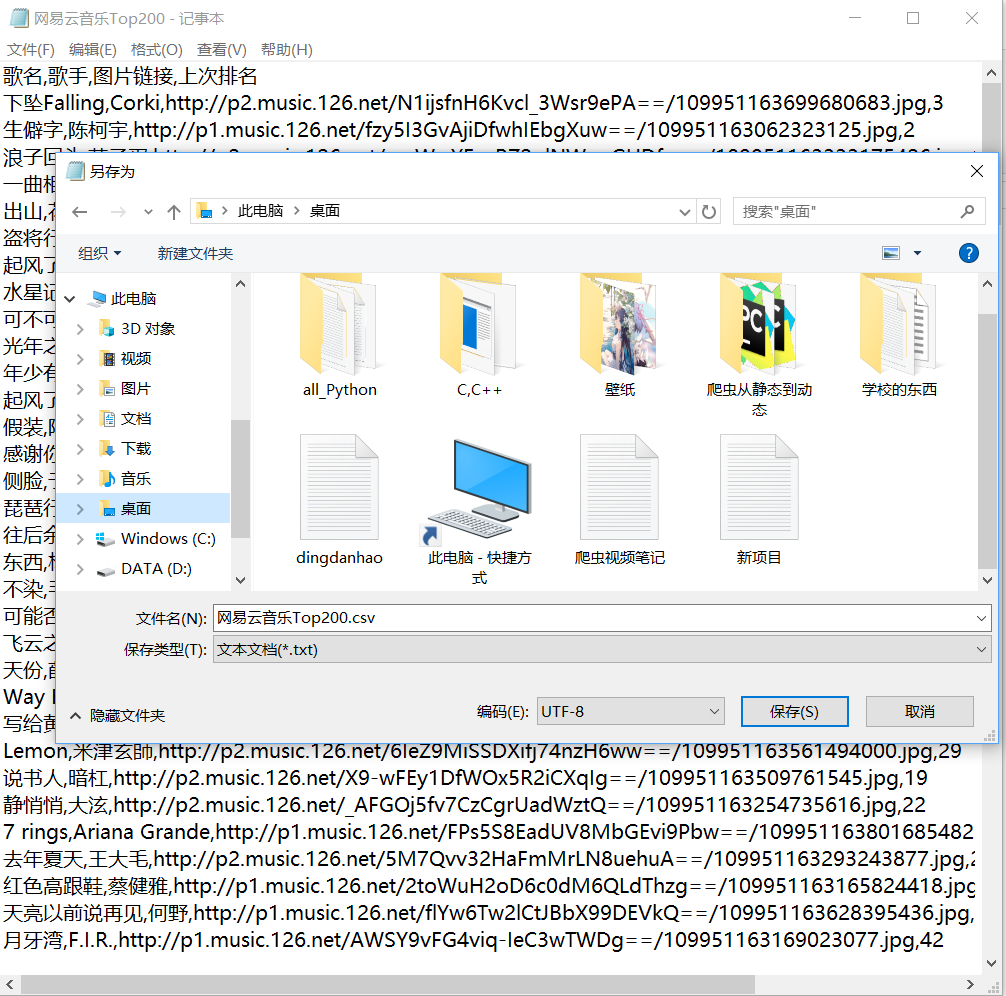The image size is (1006, 996).
Task: Open the recent locations dropdown arrow
Action: click(148, 212)
